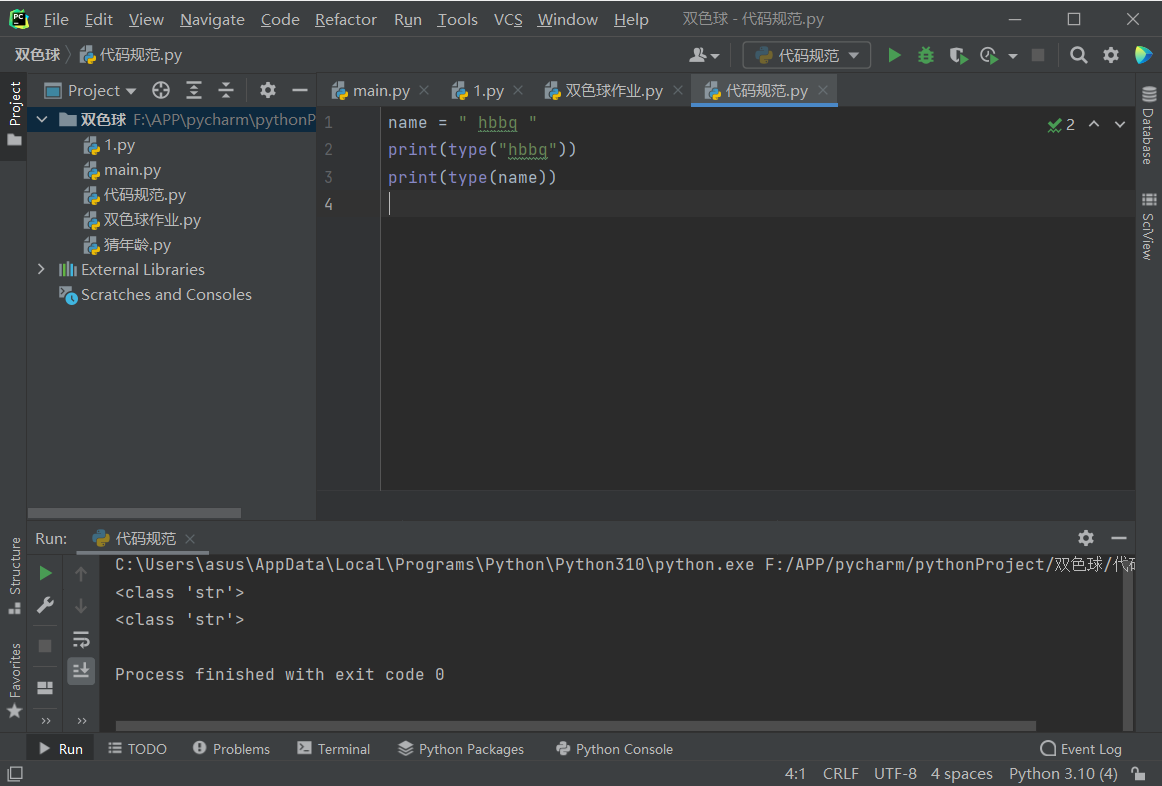Open IDE settings gear in top toolbar

pyautogui.click(x=1111, y=55)
